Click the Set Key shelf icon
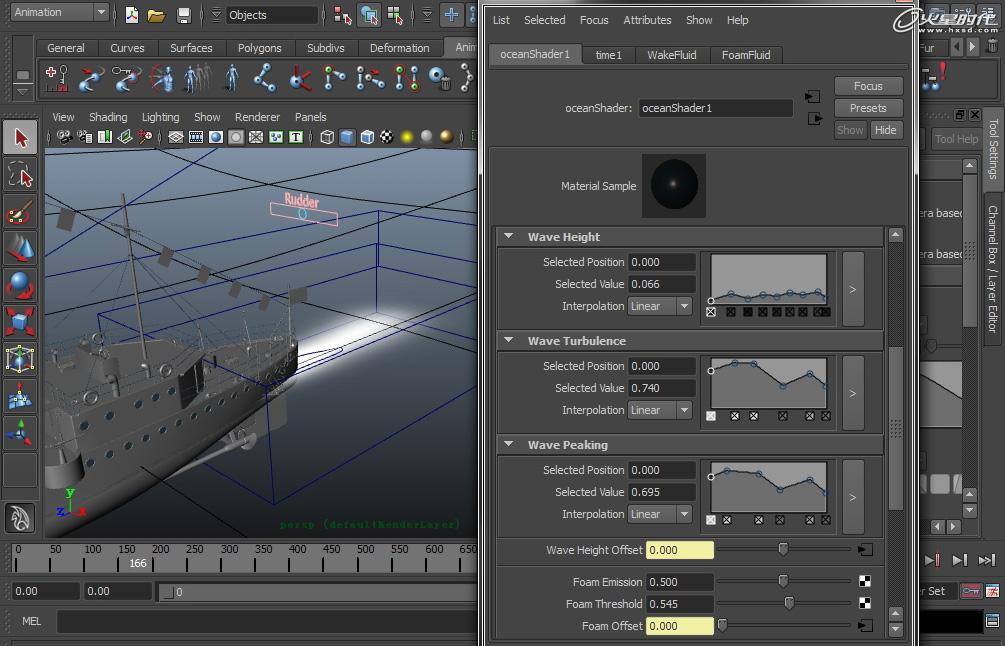The width and height of the screenshot is (1005, 646). 58,77
